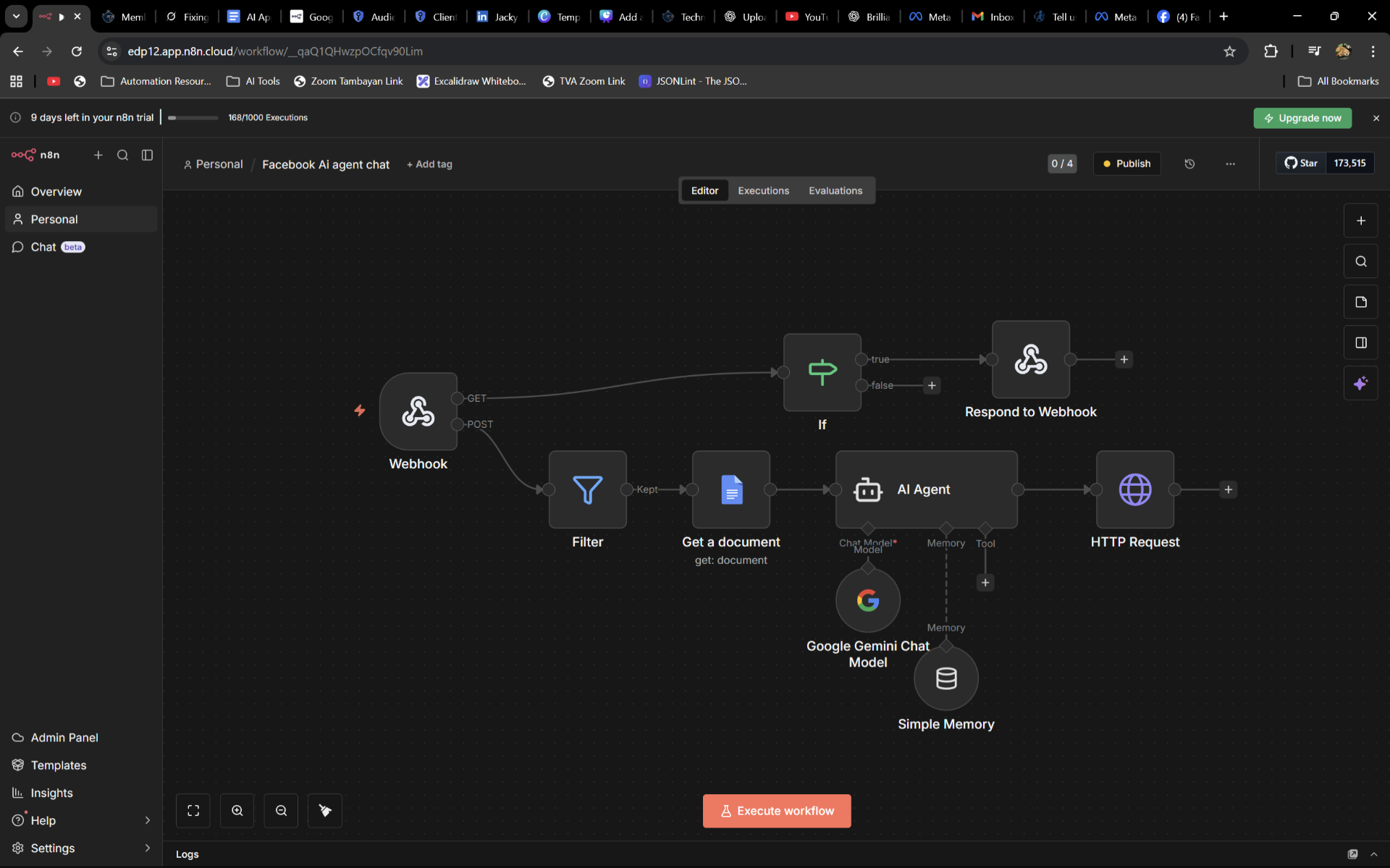The height and width of the screenshot is (868, 1390).
Task: Collapse the Logs panel chevron
Action: click(1373, 854)
